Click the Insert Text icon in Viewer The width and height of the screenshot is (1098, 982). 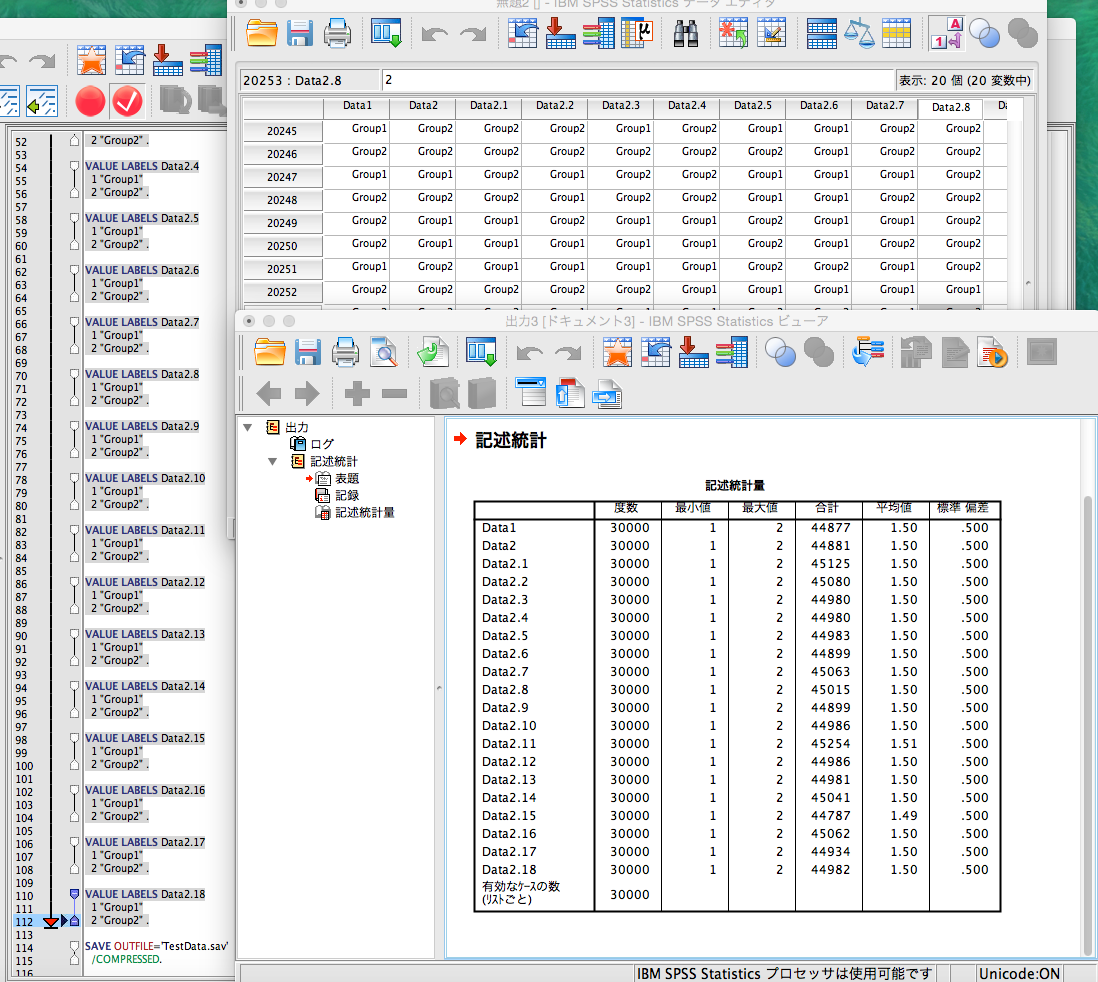[607, 394]
